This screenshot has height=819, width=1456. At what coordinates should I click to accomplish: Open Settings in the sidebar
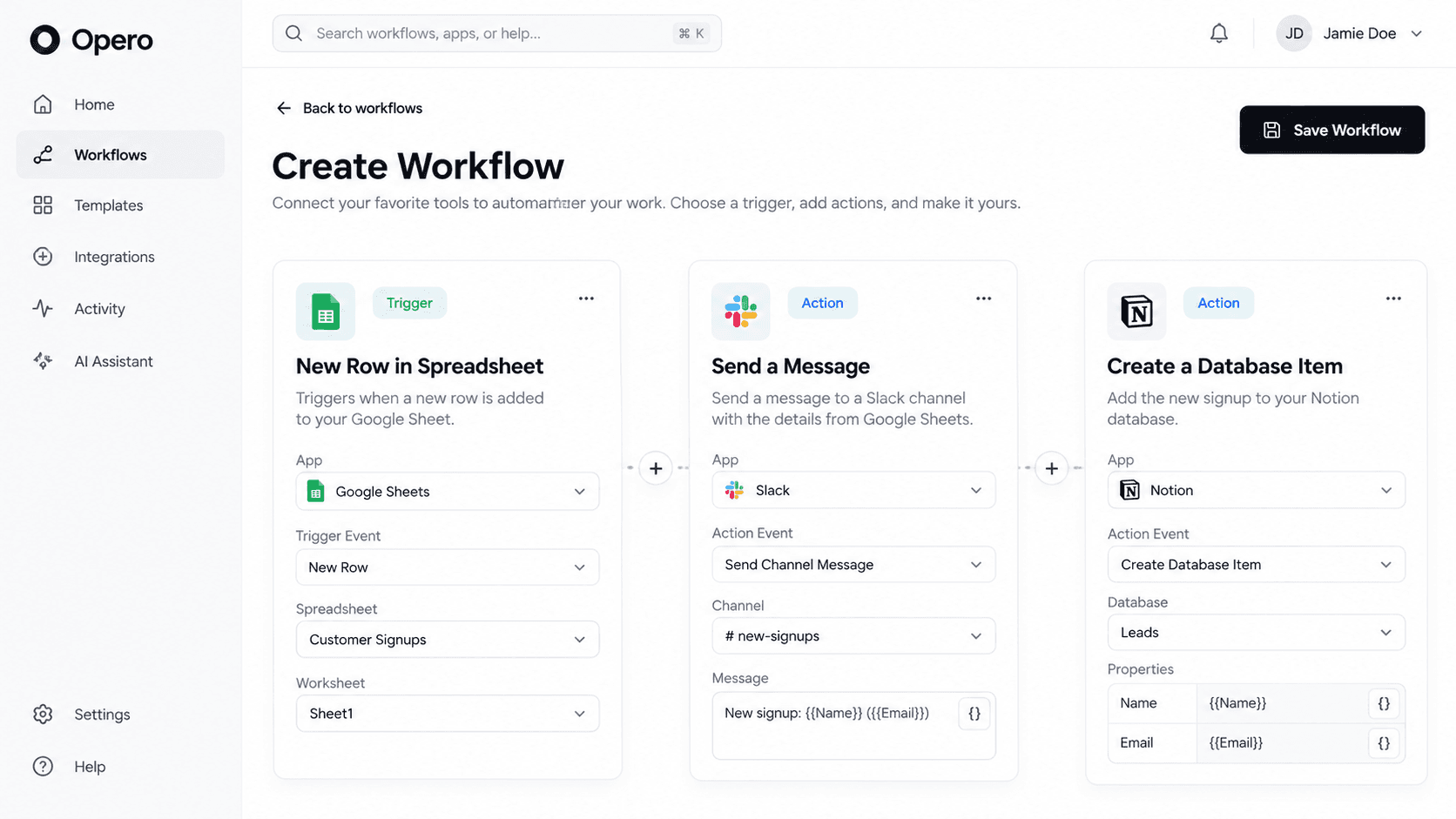(x=120, y=715)
